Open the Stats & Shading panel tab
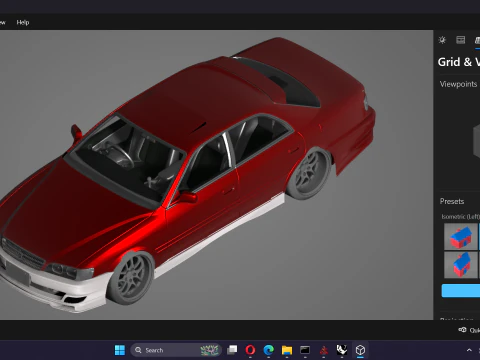This screenshot has width=480, height=360. click(x=460, y=40)
